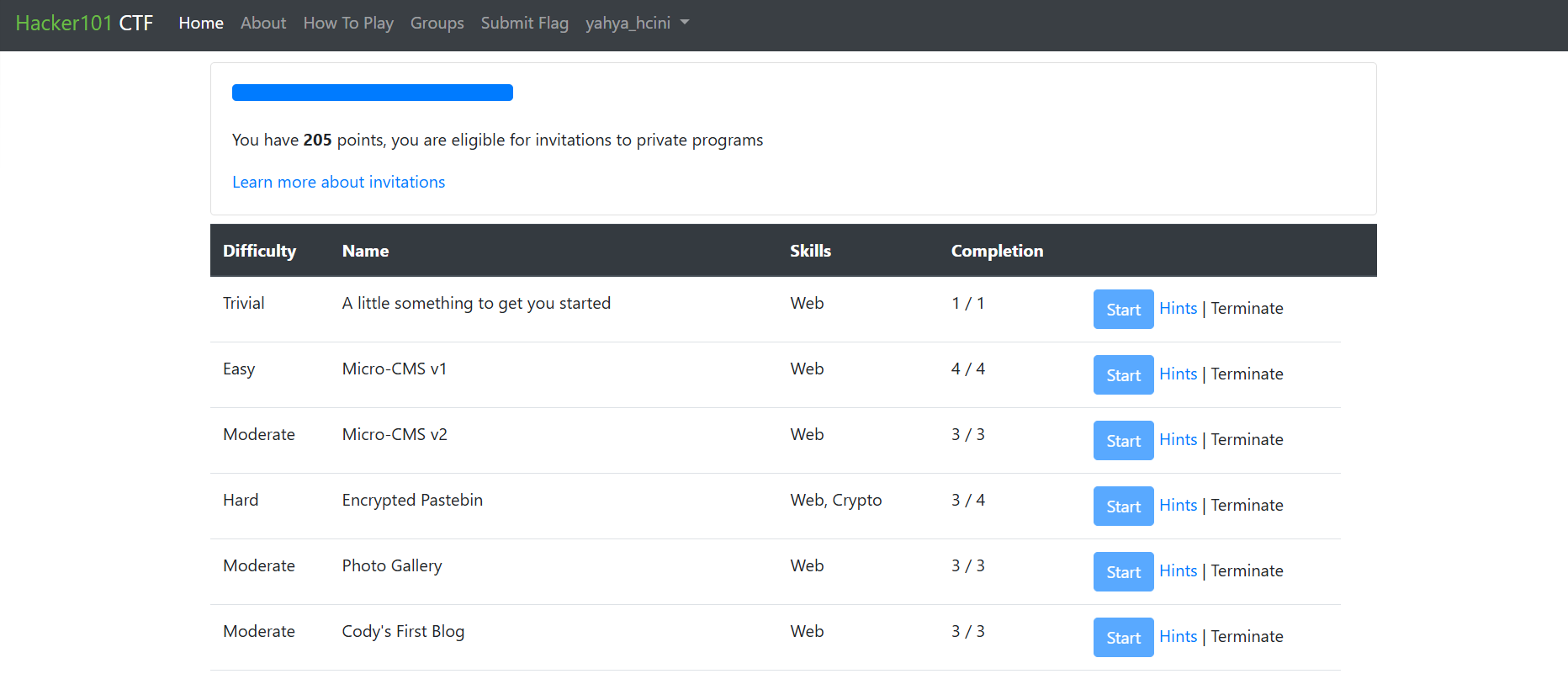
Task: Start the Cody's First Blog challenge
Action: [x=1124, y=637]
